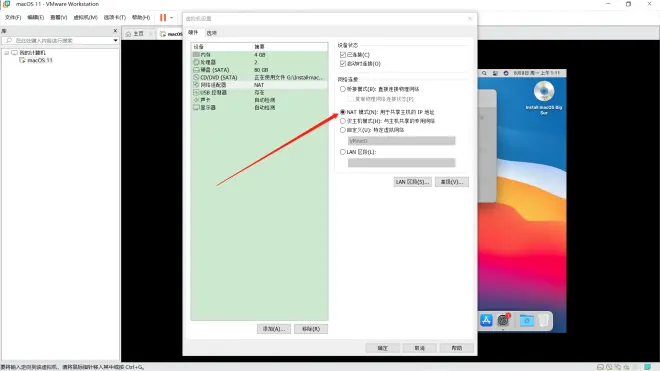Close the 主页 home tab

click(151, 34)
